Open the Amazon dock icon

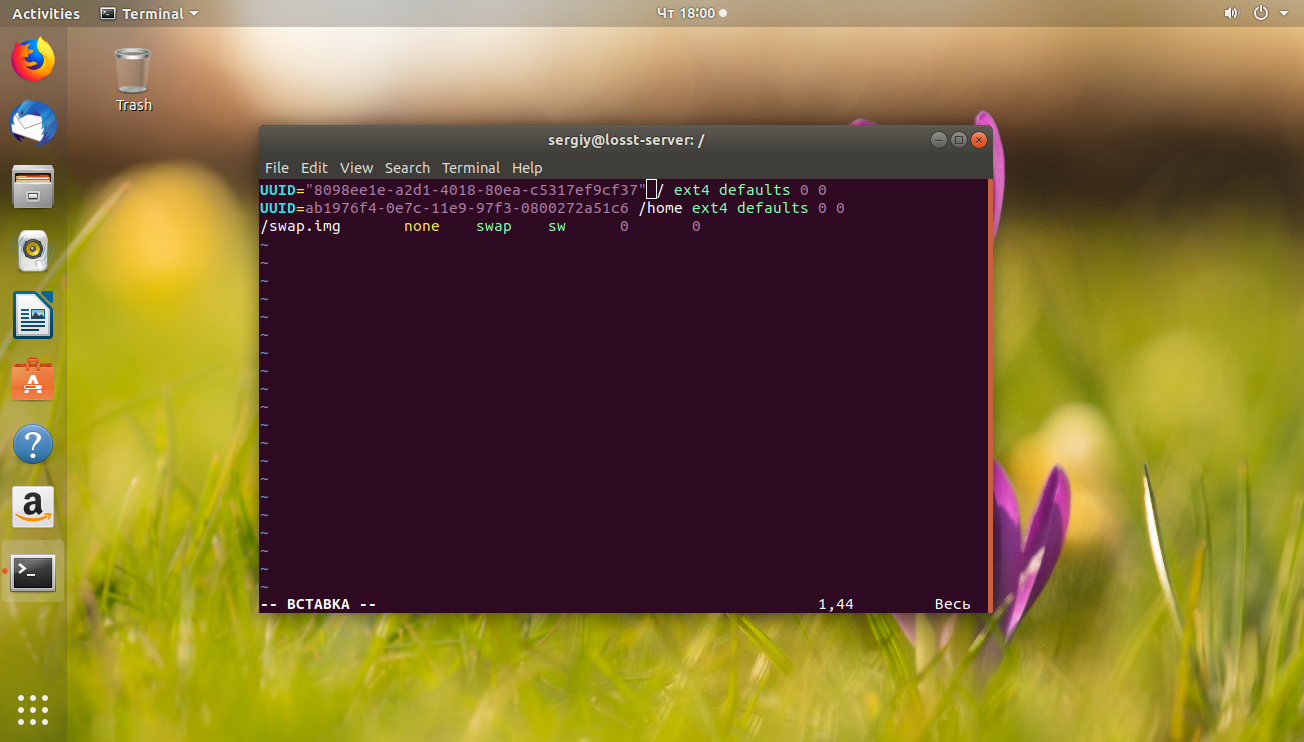click(33, 508)
